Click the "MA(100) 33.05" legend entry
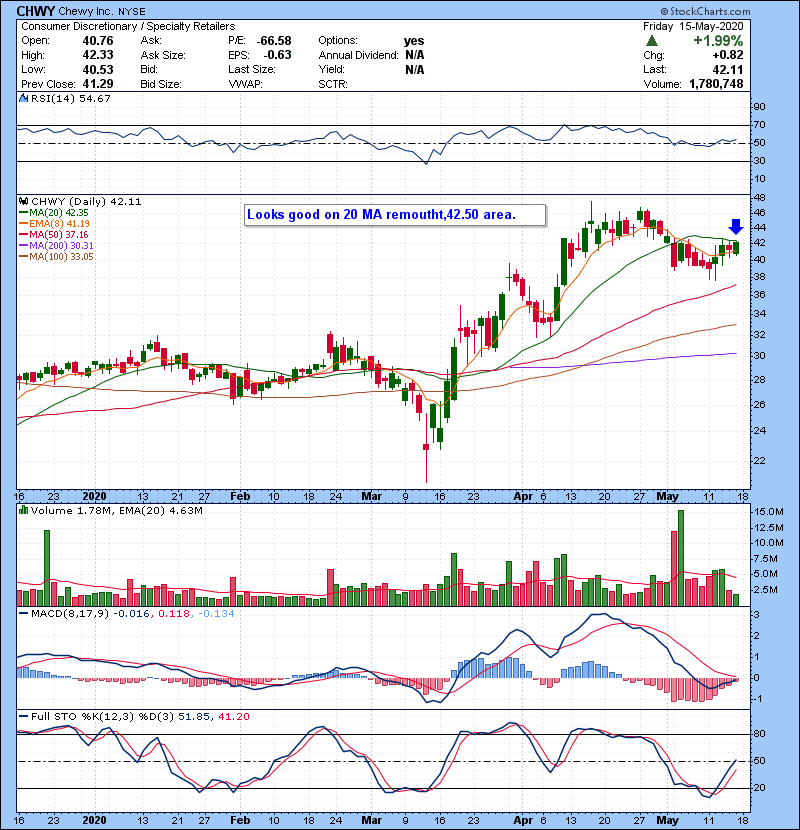800x830 pixels. point(56,257)
